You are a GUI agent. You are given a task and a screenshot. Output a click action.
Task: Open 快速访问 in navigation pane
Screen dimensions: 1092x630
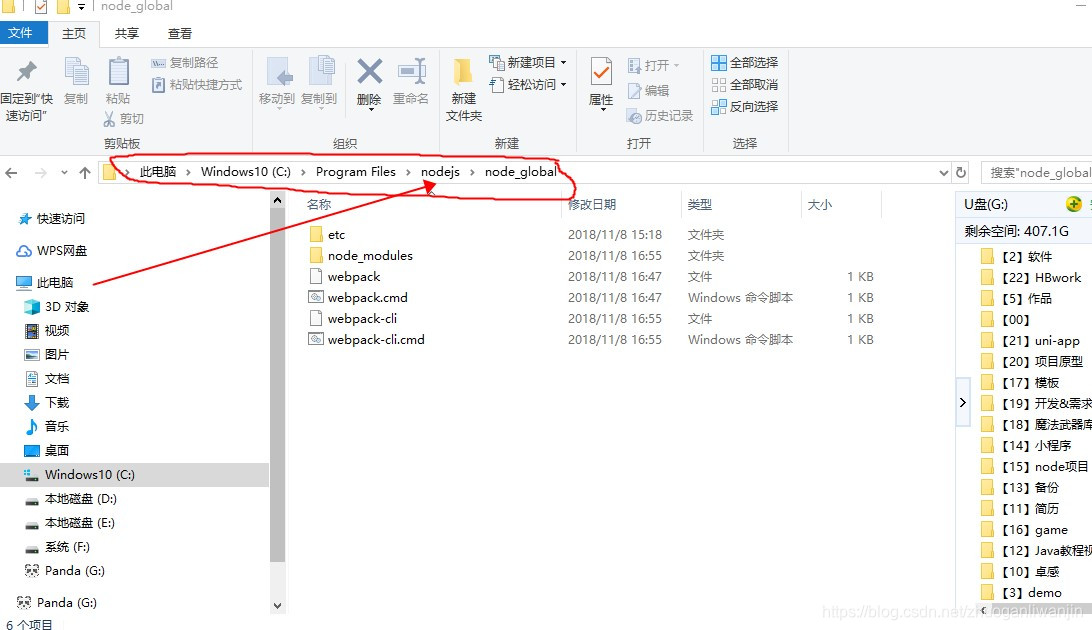(52, 219)
